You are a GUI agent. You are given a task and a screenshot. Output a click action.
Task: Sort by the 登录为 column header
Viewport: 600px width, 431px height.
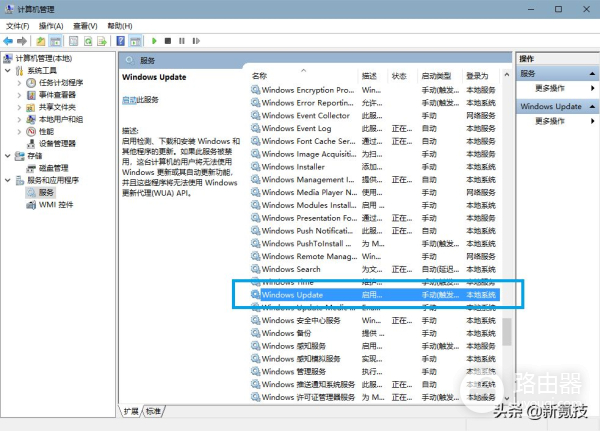[481, 76]
